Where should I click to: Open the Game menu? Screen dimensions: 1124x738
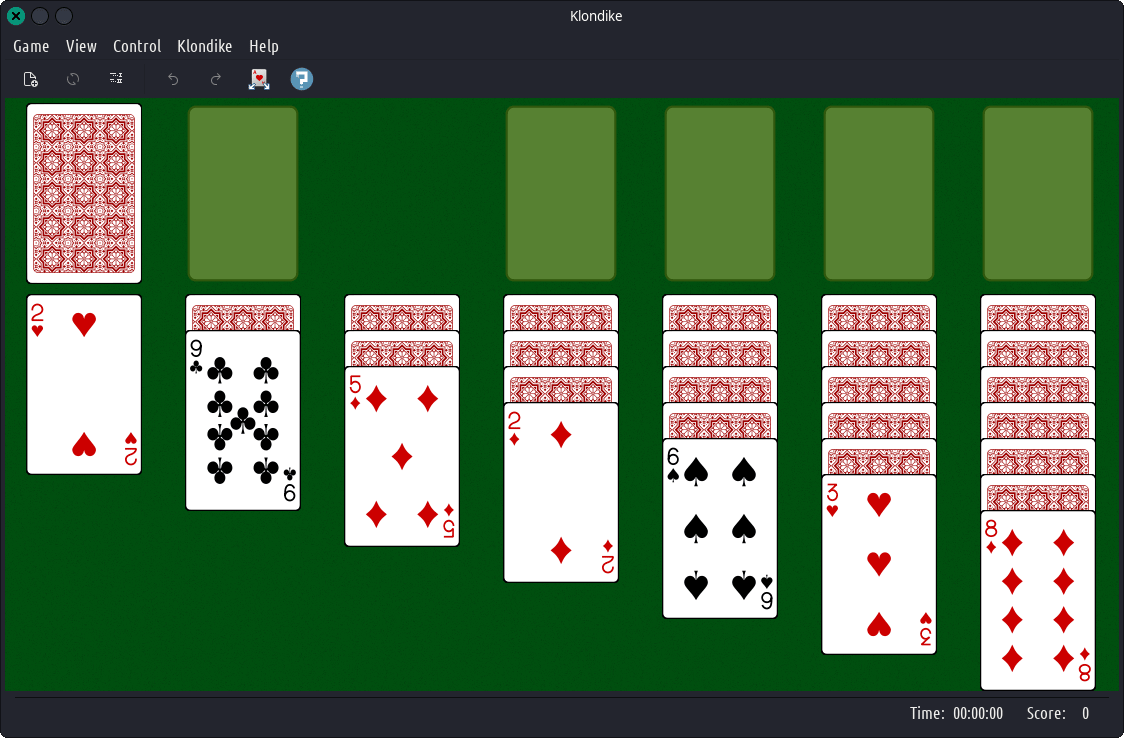coord(31,46)
